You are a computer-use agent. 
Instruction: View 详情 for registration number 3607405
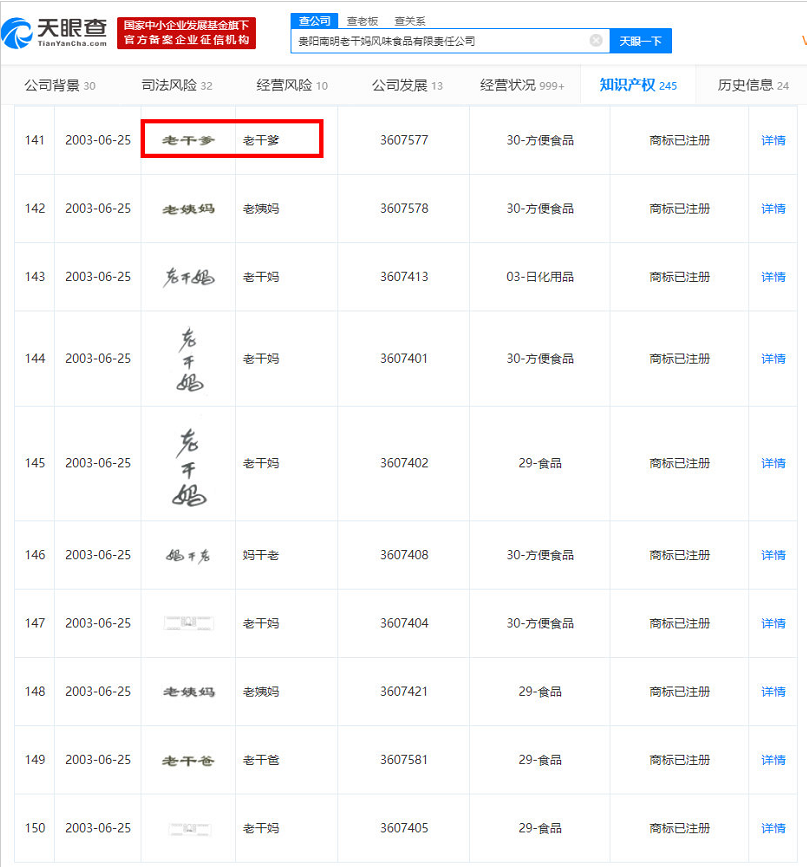point(773,828)
